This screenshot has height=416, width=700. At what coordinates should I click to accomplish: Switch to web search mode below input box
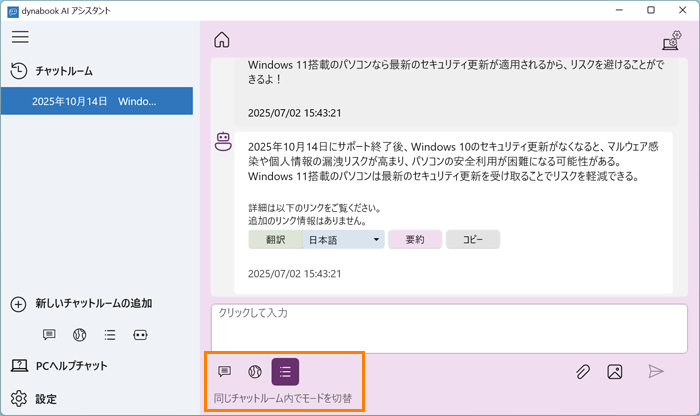tap(255, 371)
